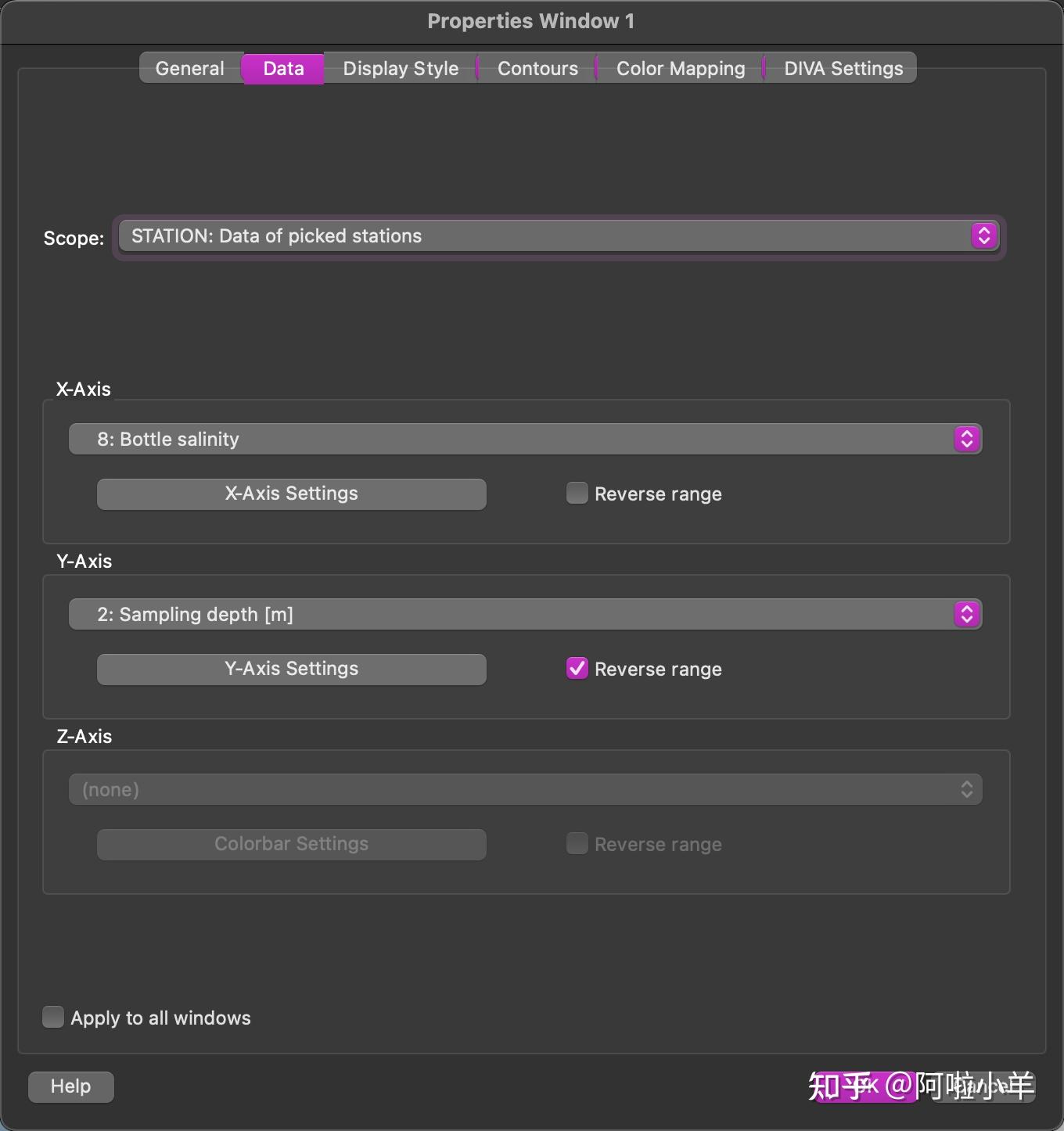Open X-Axis Settings
Viewport: 1064px width, 1131px height.
[292, 494]
